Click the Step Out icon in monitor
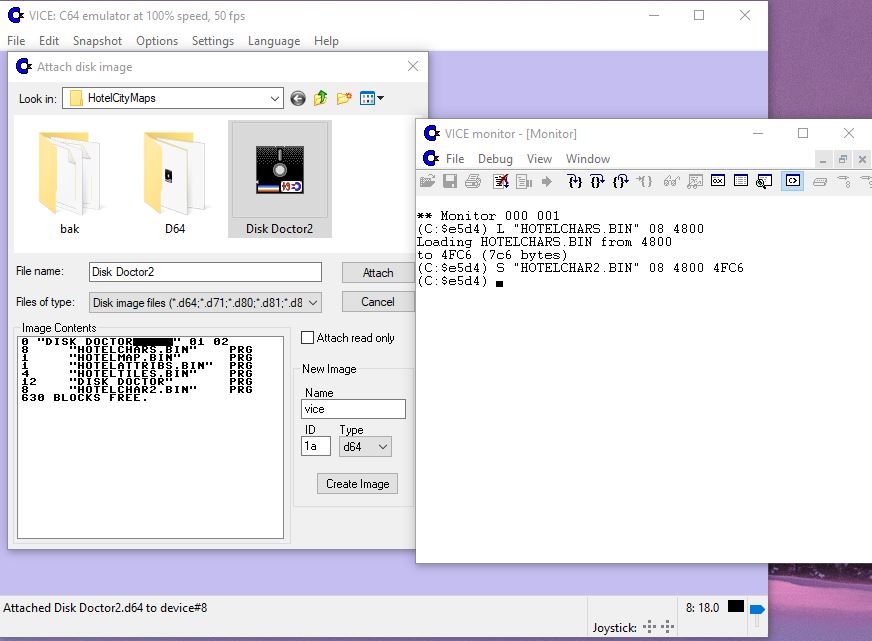The height and width of the screenshot is (641, 872). [x=620, y=181]
